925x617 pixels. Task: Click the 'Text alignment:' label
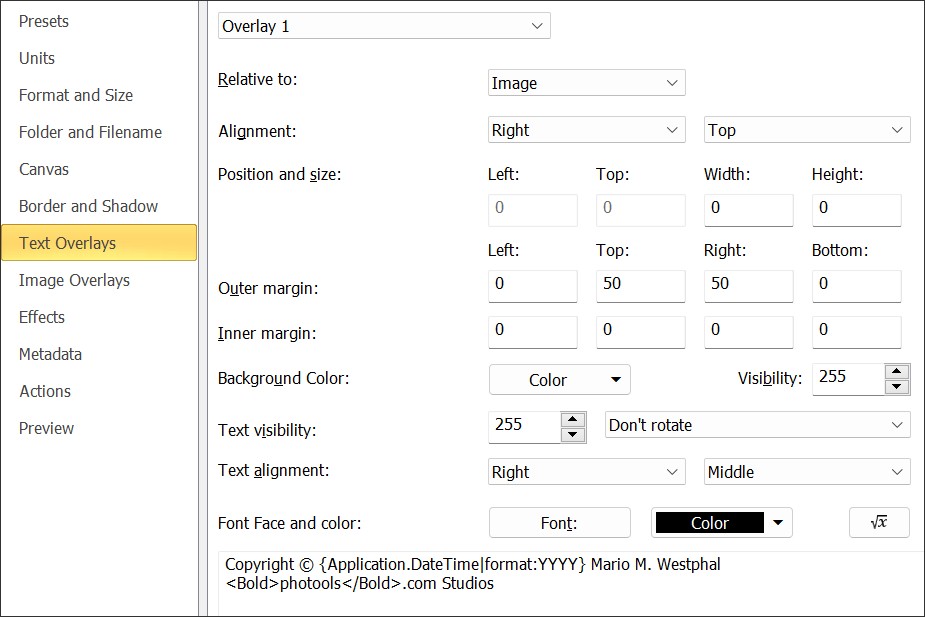click(274, 471)
